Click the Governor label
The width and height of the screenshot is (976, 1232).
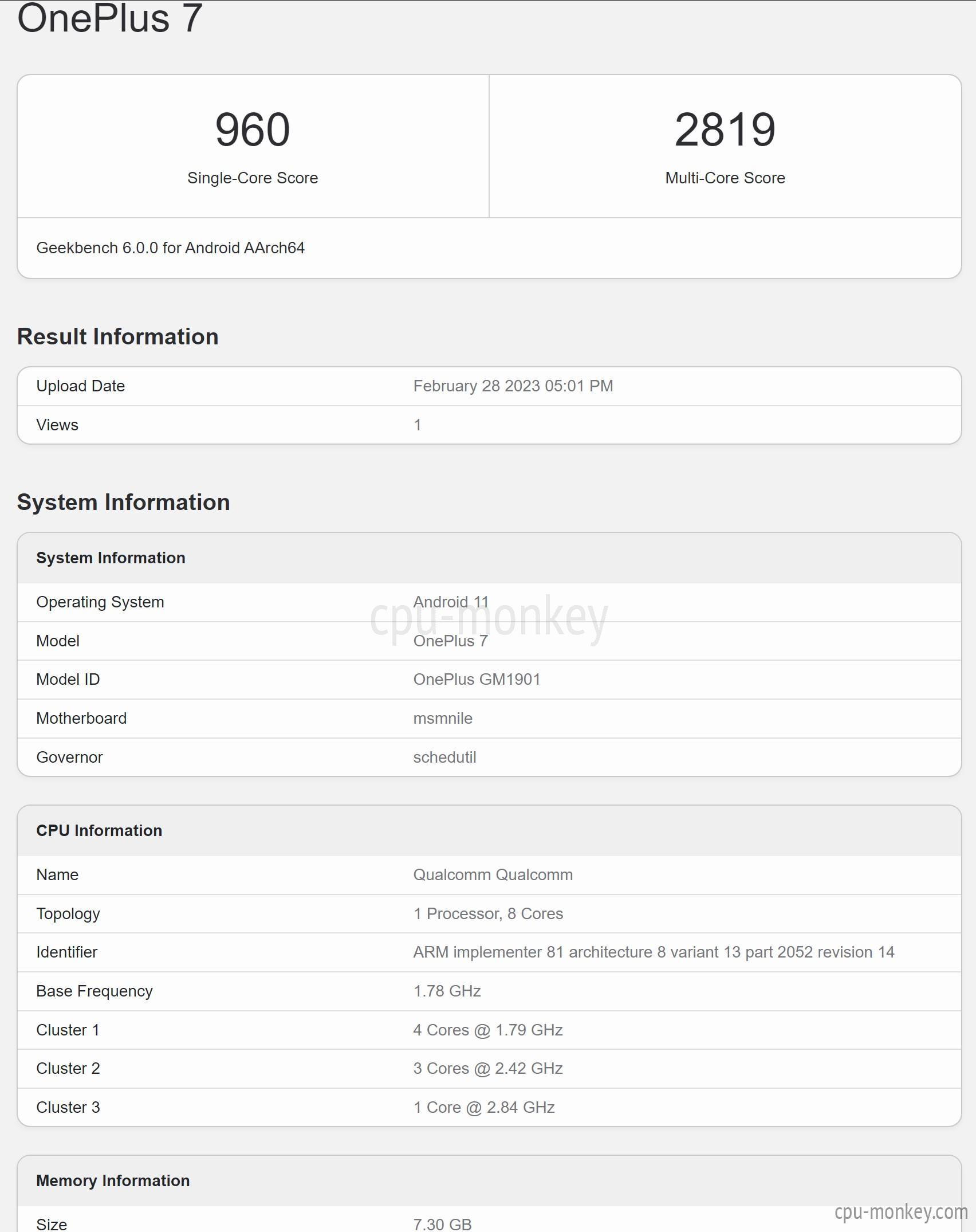pyautogui.click(x=70, y=758)
